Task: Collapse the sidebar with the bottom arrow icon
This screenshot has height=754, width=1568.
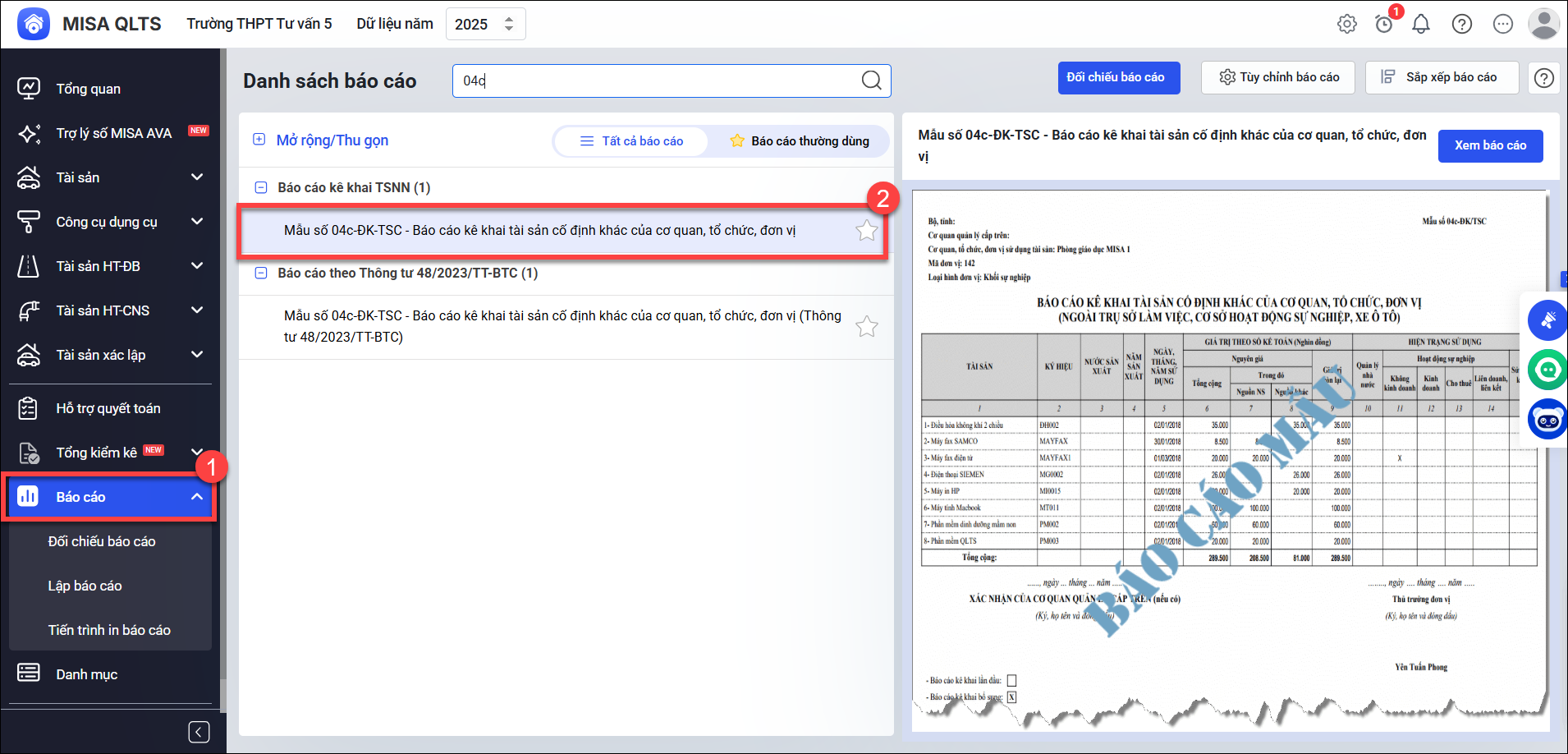Action: point(199,732)
